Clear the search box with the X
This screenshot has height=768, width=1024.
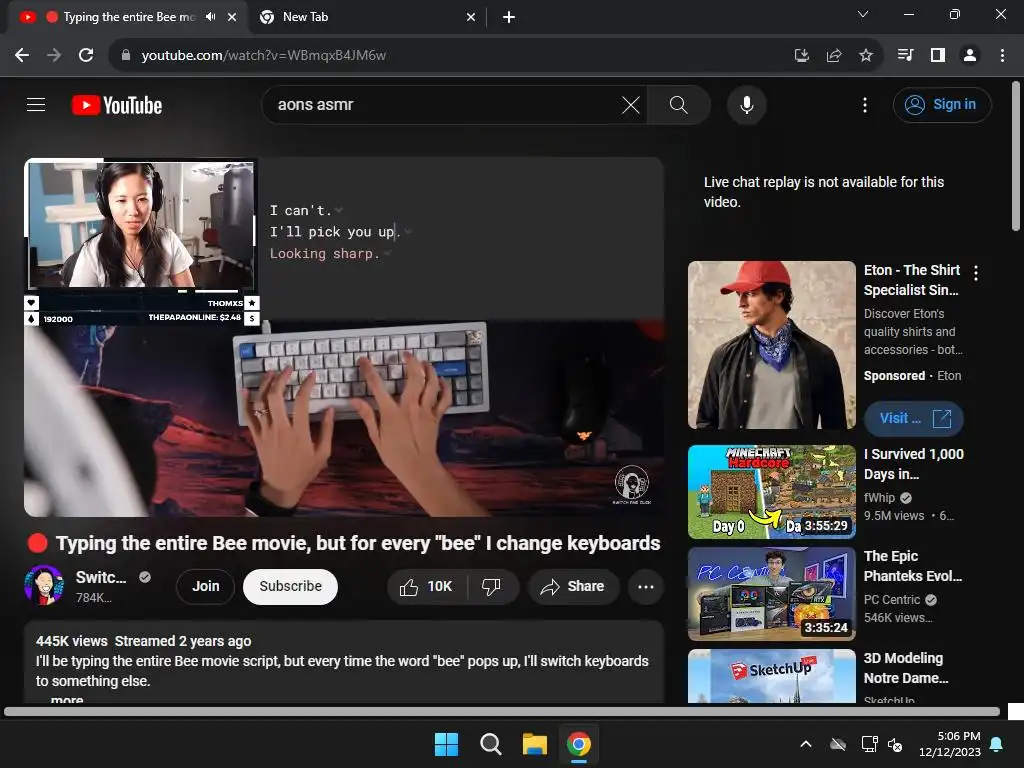pyautogui.click(x=630, y=104)
